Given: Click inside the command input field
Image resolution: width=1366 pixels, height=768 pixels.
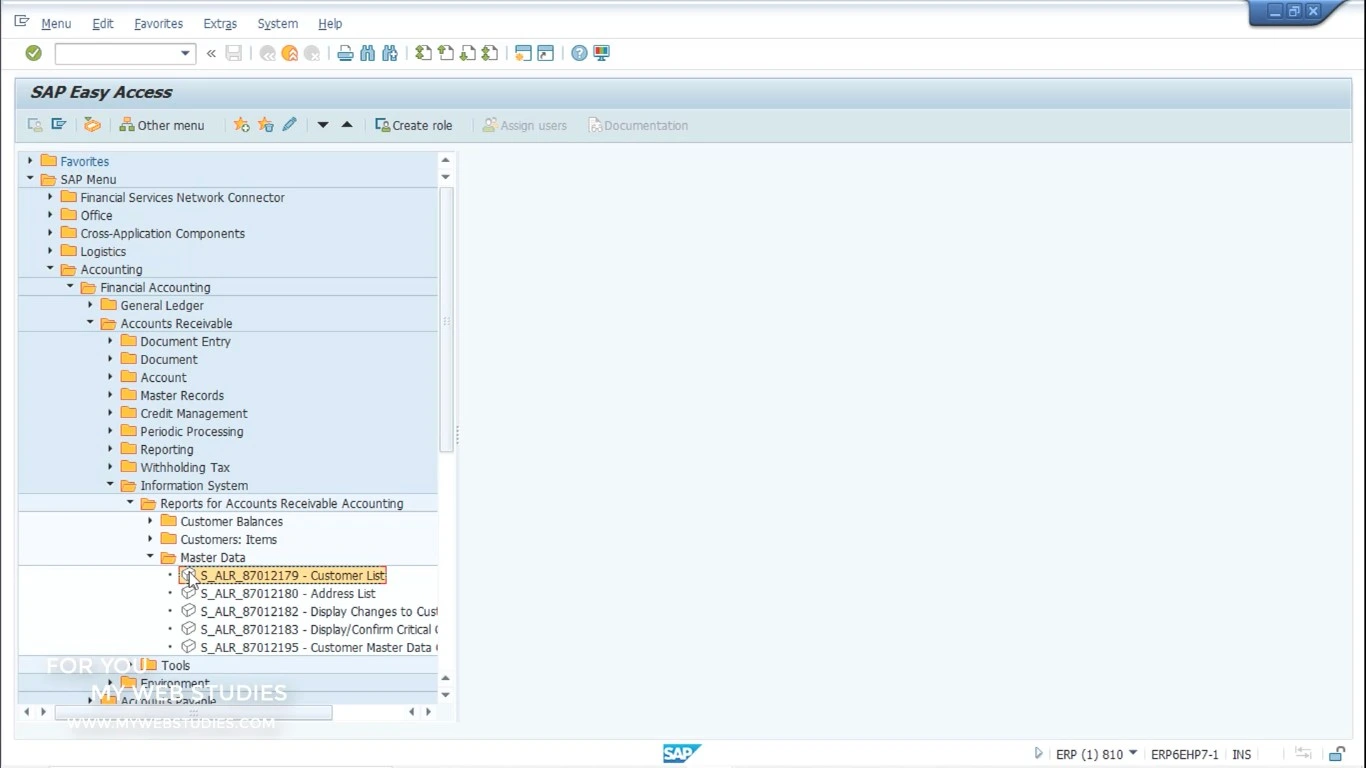Looking at the screenshot, I should [117, 53].
